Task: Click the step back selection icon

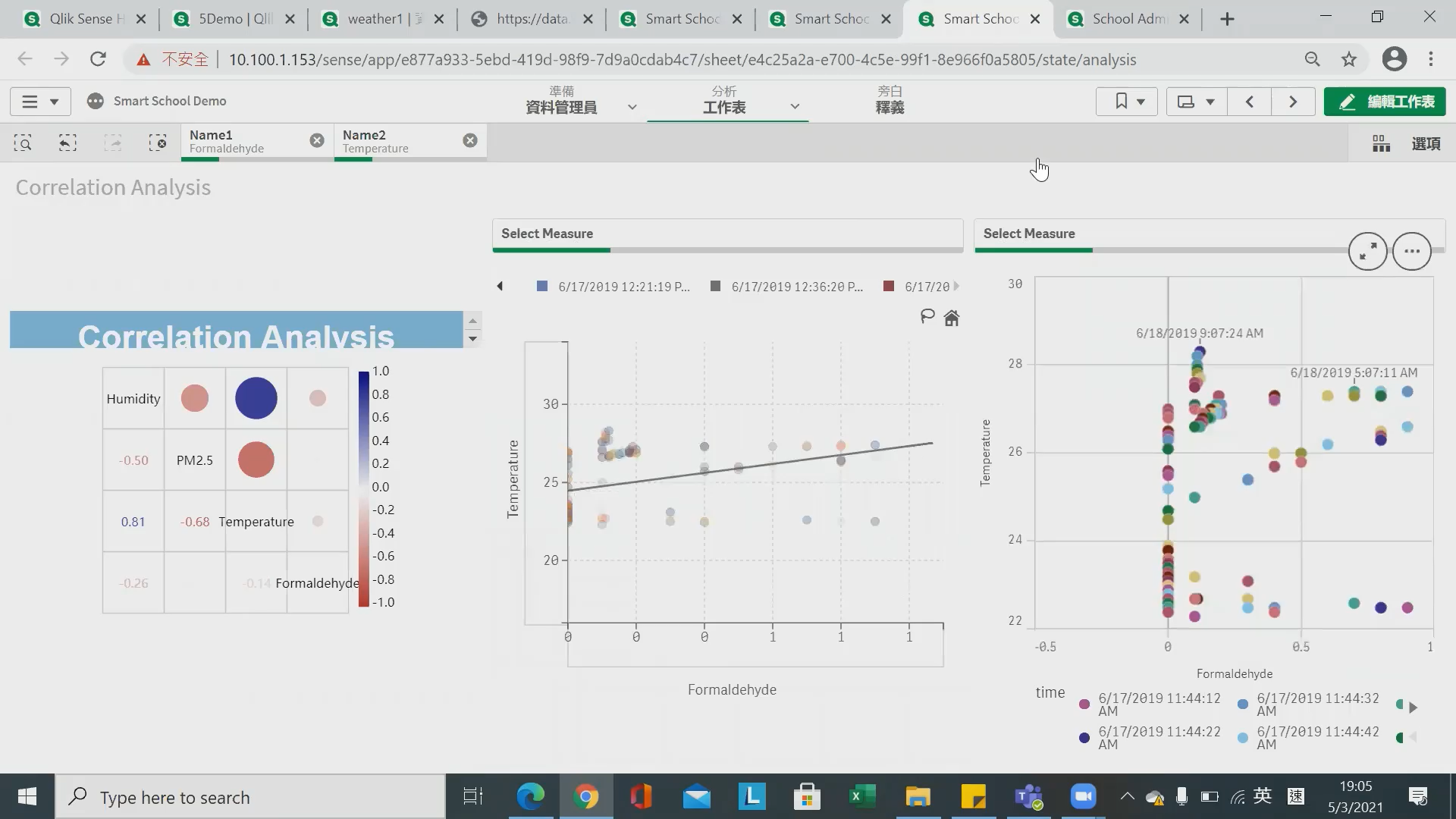Action: (67, 143)
